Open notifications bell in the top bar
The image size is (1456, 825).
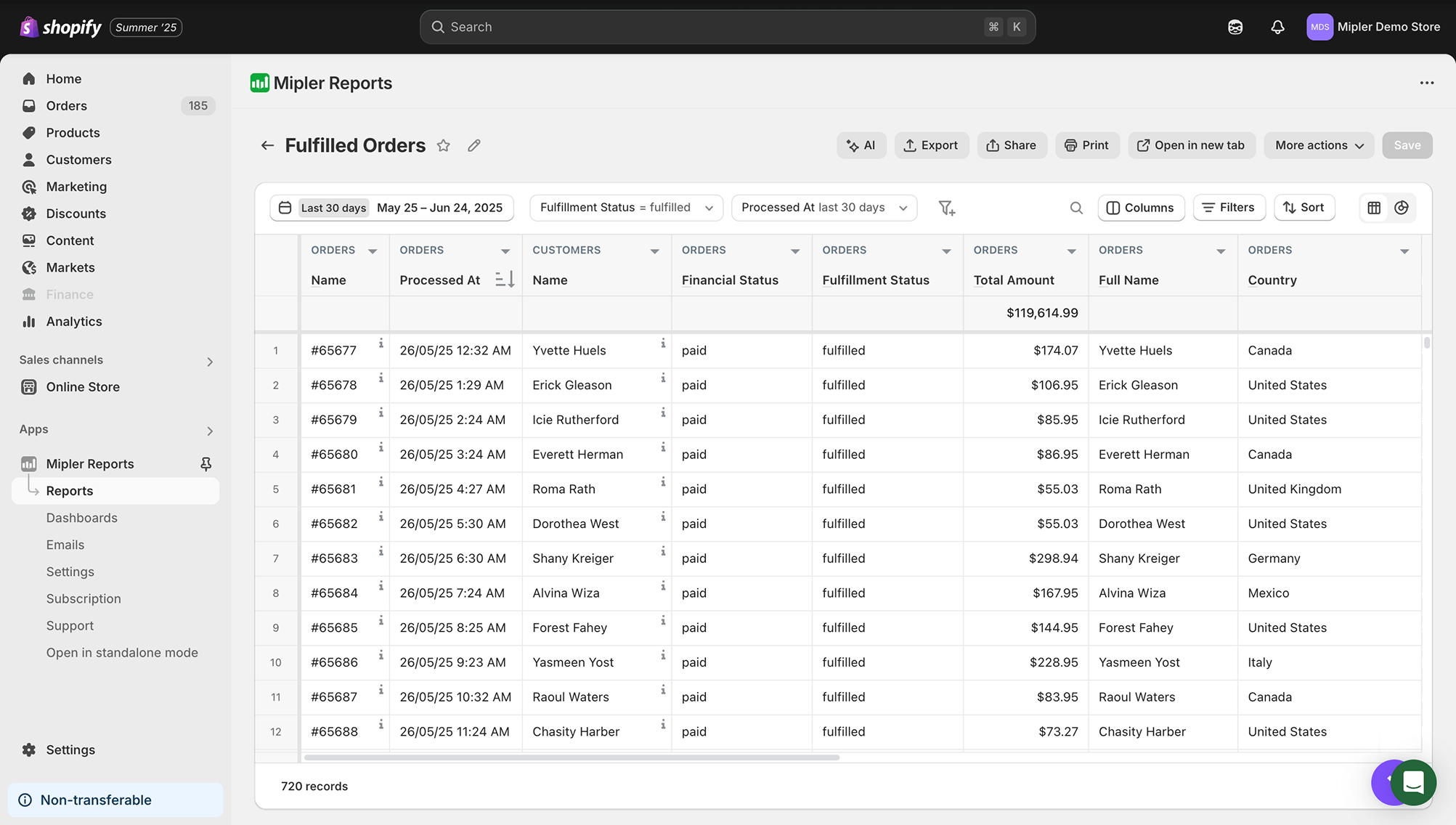tap(1277, 27)
